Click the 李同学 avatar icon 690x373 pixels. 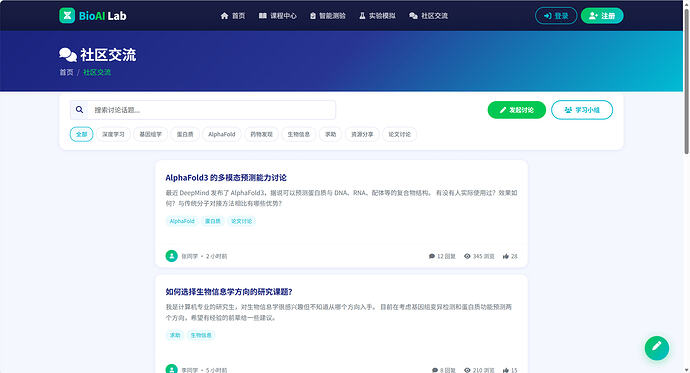[172, 369]
